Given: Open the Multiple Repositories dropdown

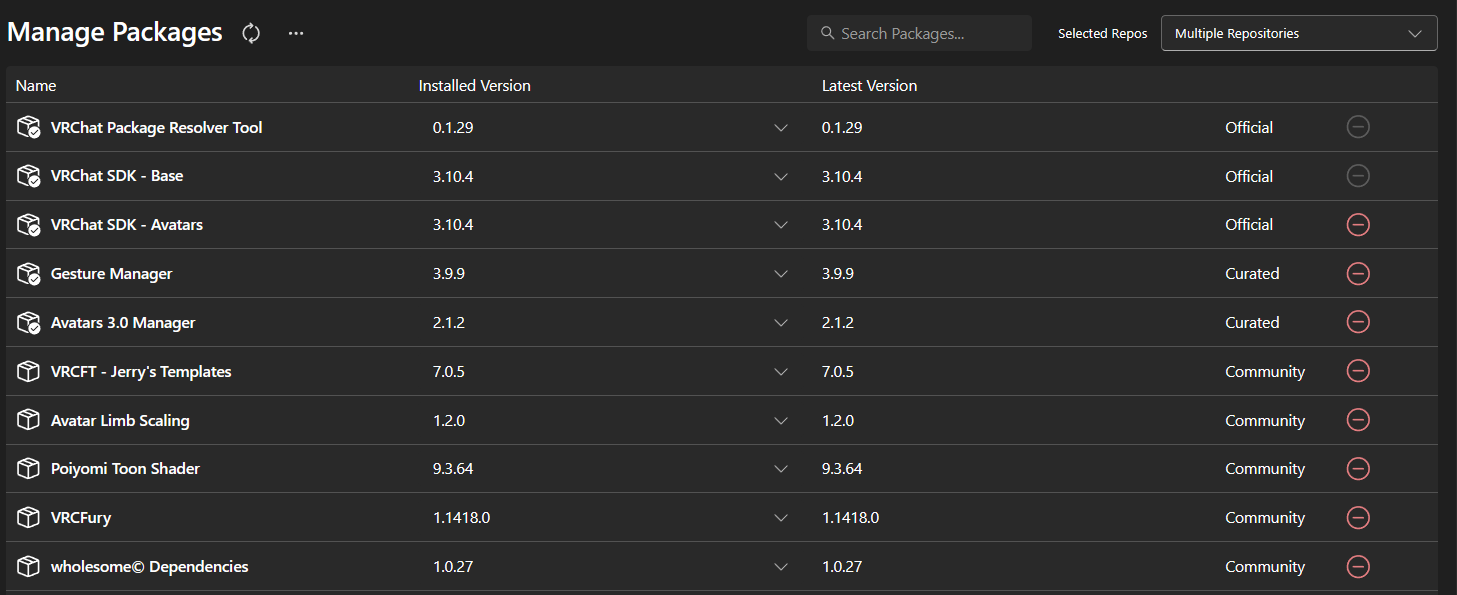Looking at the screenshot, I should 1299,33.
